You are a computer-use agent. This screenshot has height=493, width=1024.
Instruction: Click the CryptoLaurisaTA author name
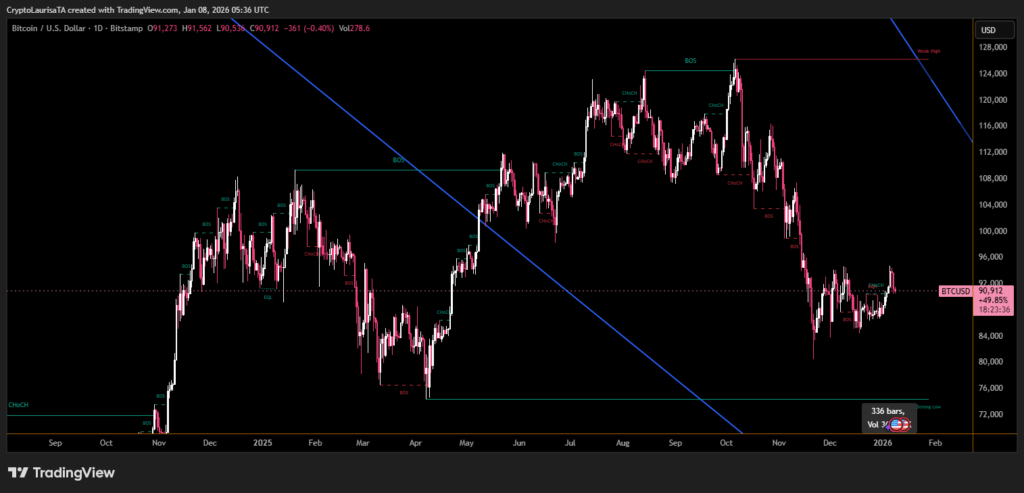coord(38,8)
